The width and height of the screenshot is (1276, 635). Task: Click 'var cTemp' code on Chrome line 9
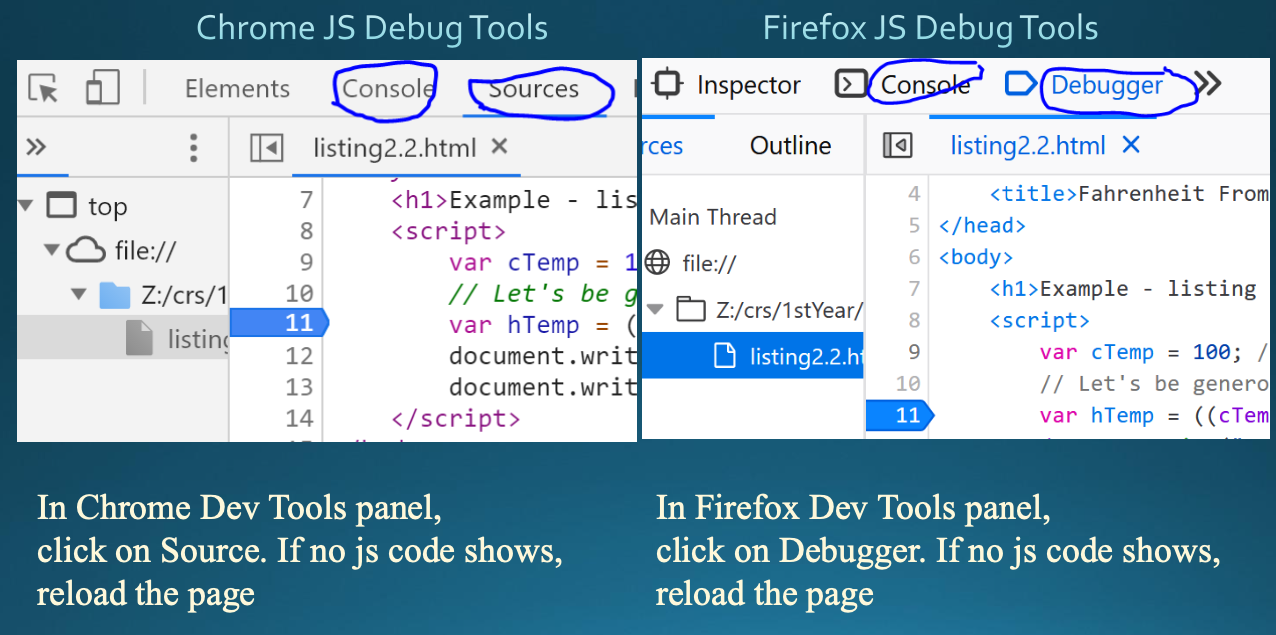tap(514, 263)
